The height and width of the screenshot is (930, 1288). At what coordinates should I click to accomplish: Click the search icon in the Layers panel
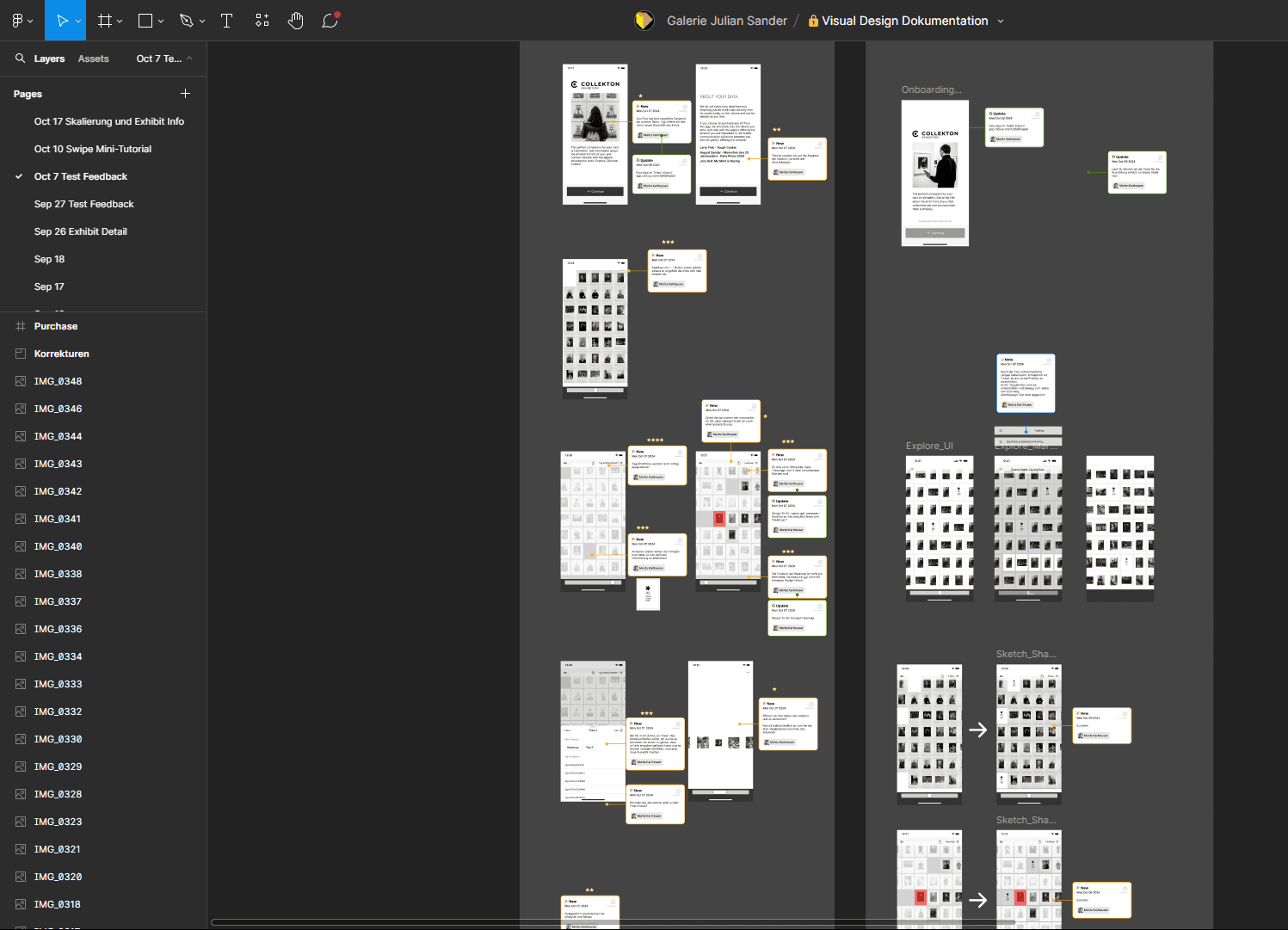point(20,59)
